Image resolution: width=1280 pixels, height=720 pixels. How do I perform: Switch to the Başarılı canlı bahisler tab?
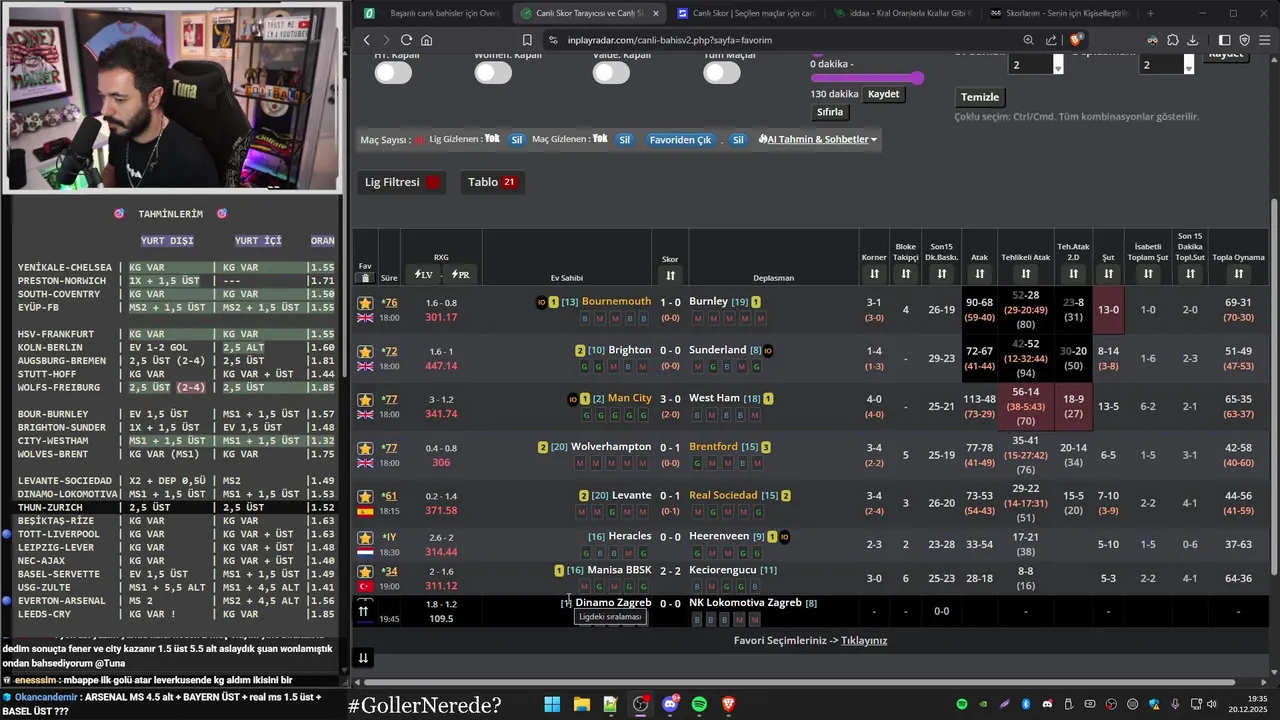(434, 13)
